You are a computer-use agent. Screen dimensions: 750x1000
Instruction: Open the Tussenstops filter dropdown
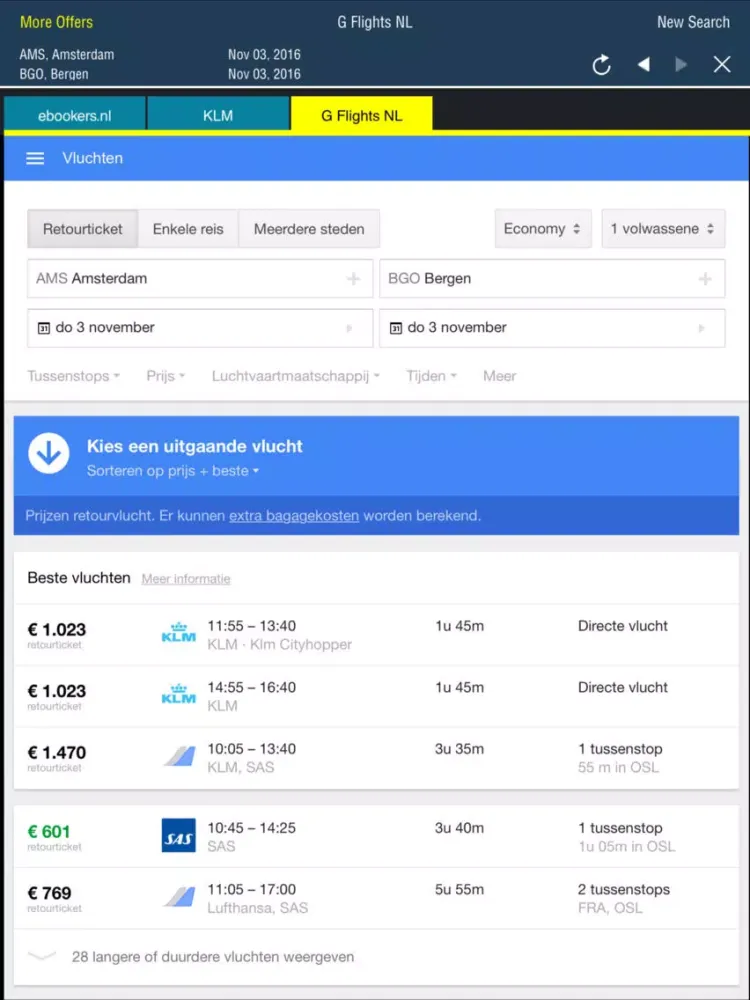point(73,376)
